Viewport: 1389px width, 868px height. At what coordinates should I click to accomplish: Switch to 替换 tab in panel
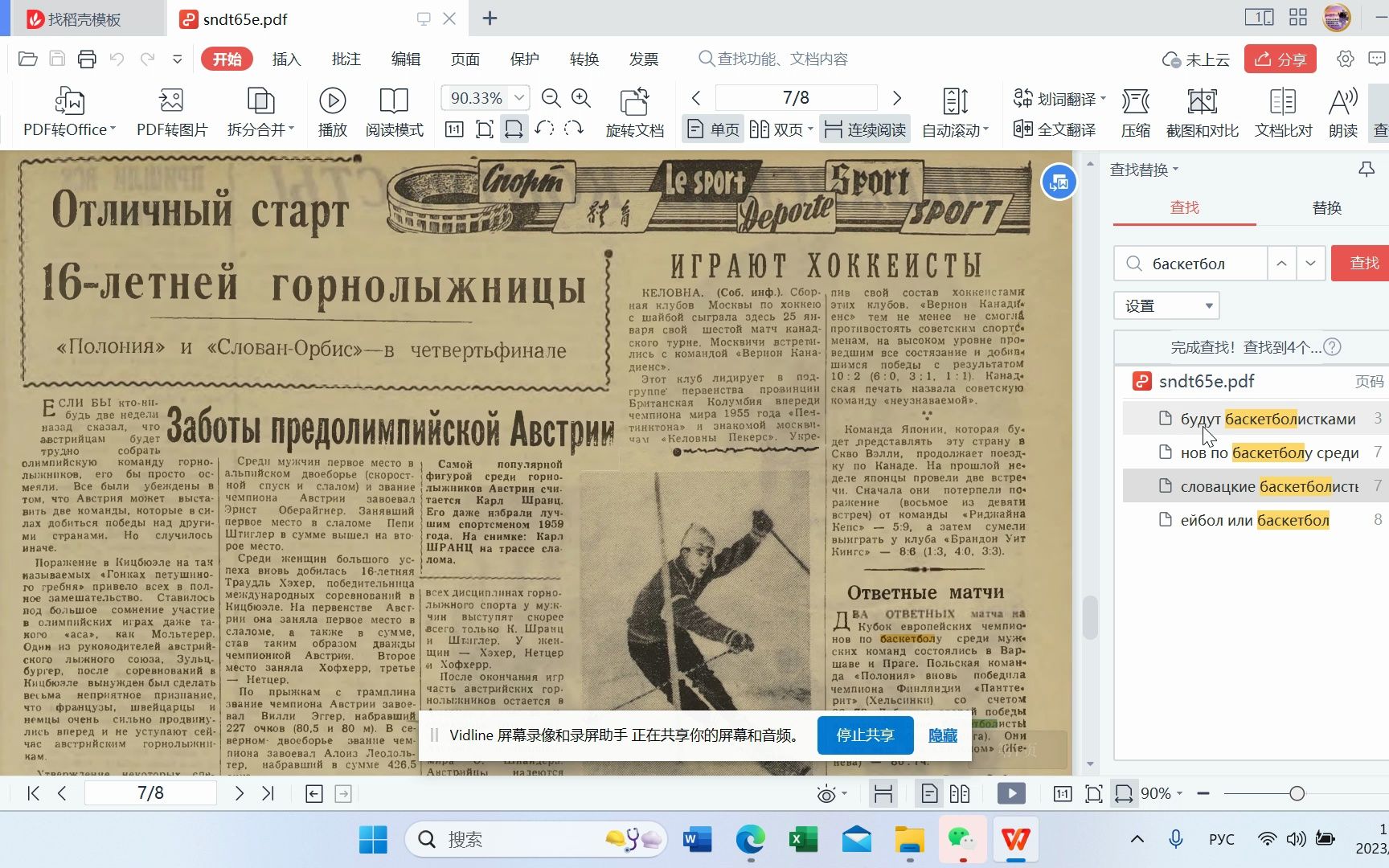[1326, 207]
